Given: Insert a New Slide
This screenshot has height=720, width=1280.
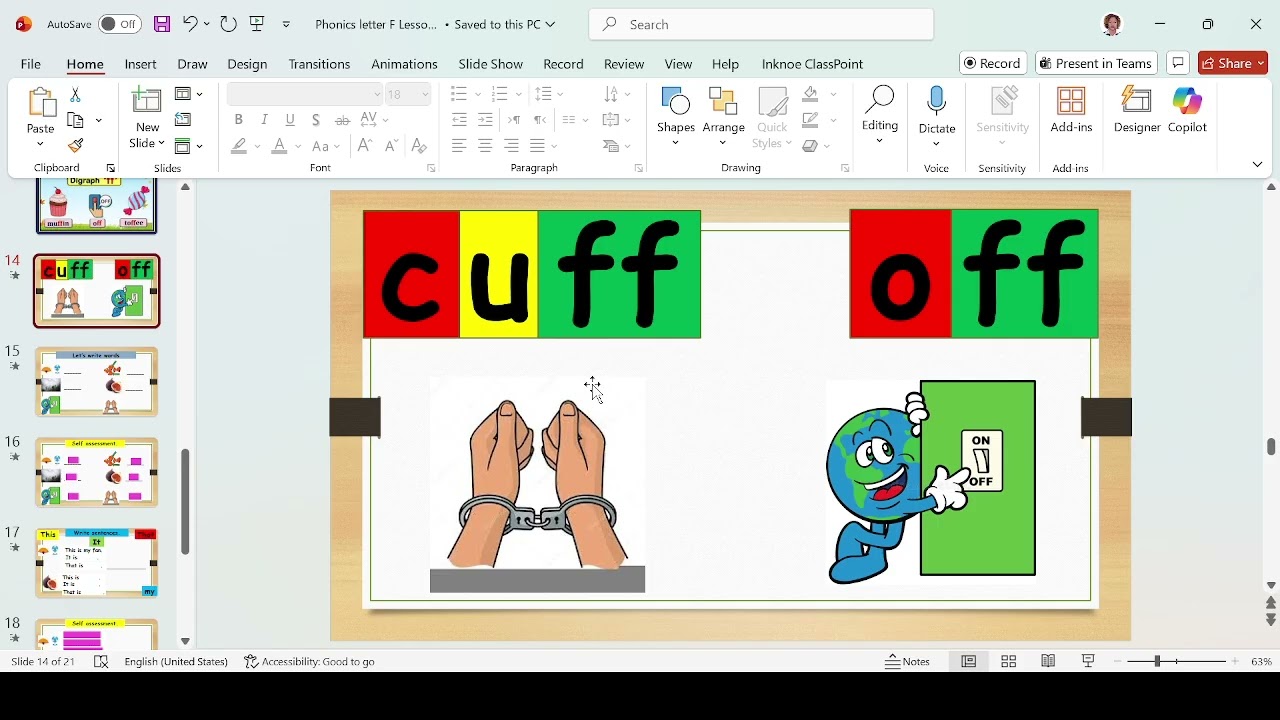Looking at the screenshot, I should (147, 118).
